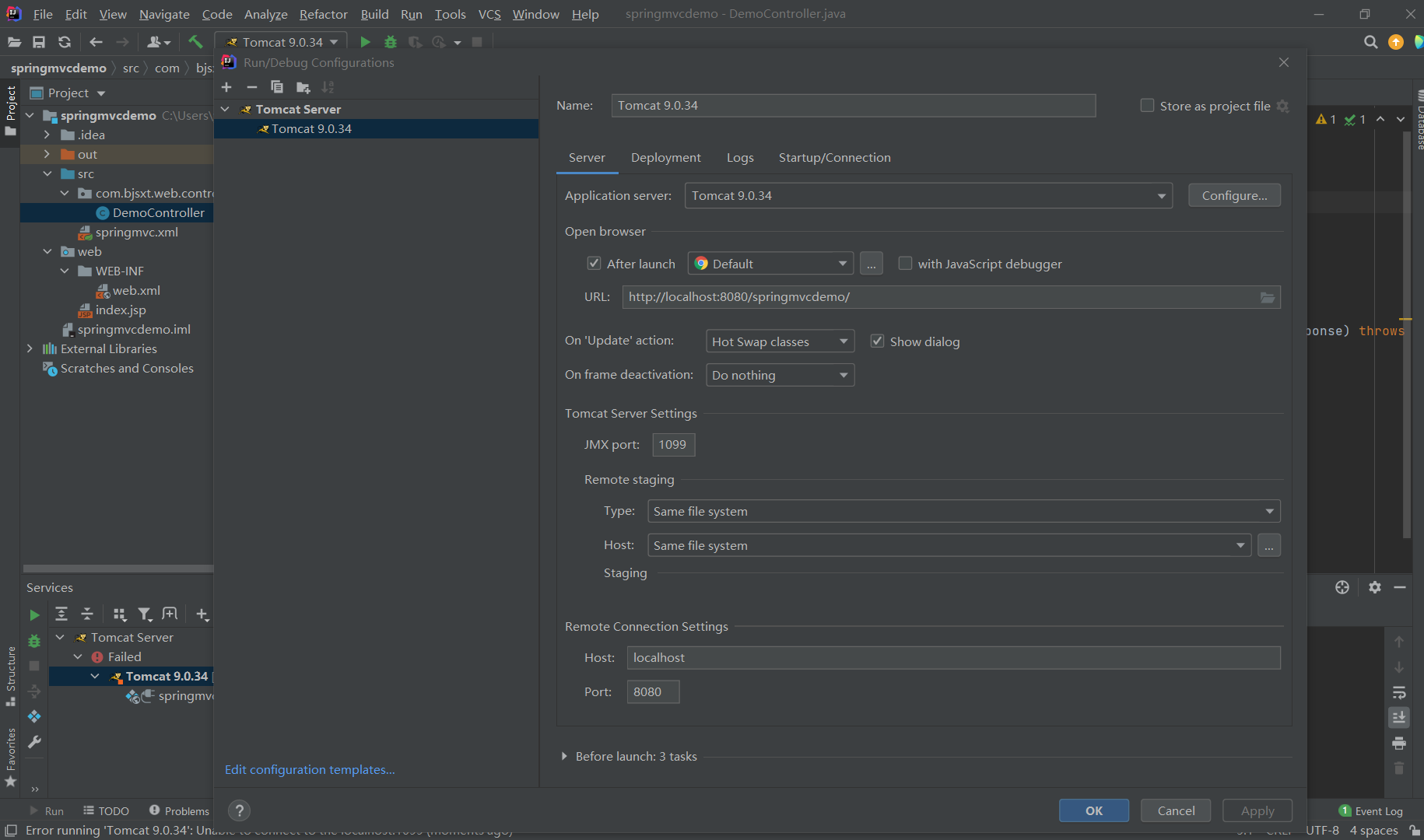The height and width of the screenshot is (840, 1424).
Task: Open settings gear in the Services panel header
Action: point(1375,587)
